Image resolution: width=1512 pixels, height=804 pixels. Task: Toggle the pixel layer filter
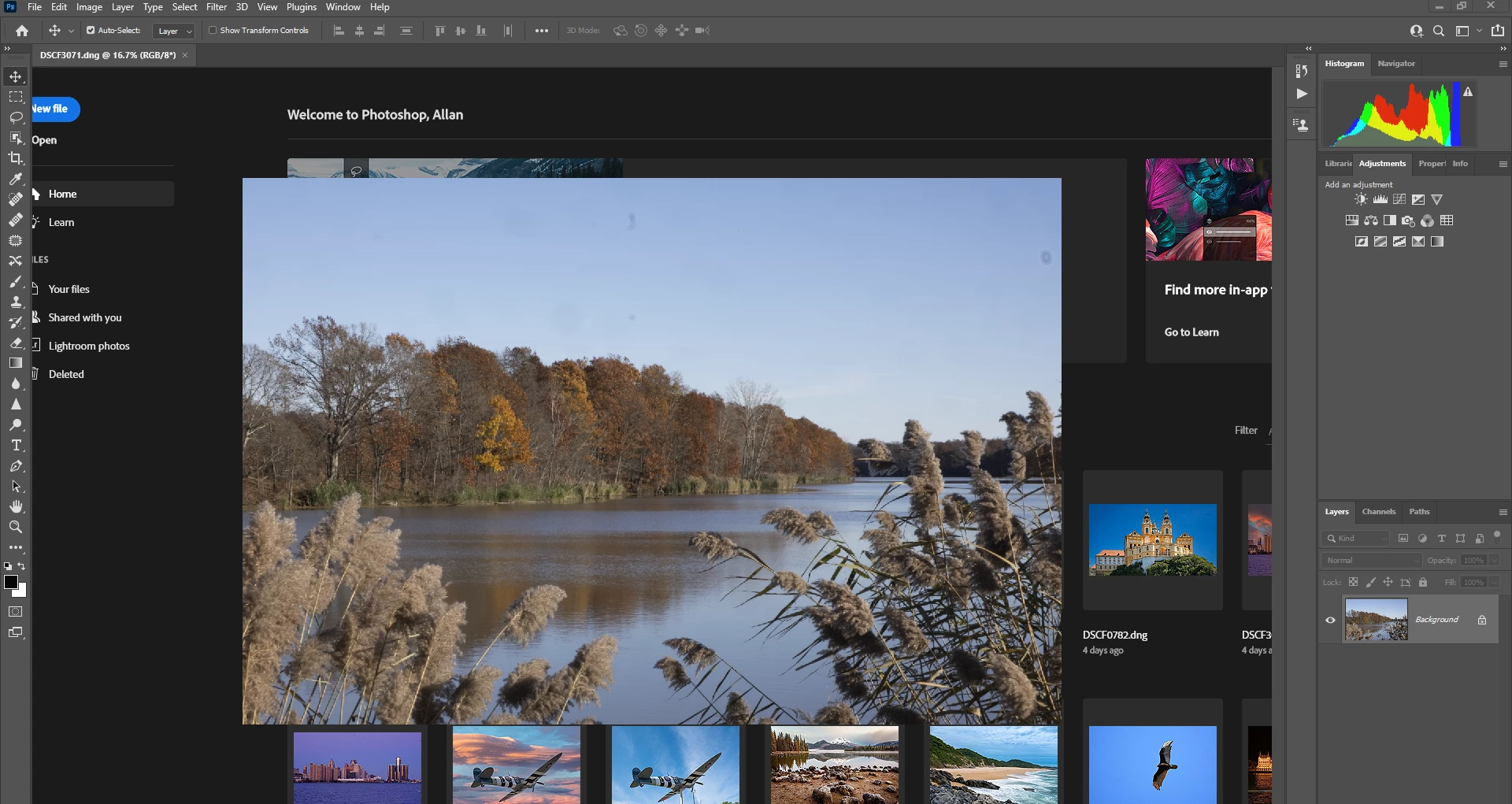[1403, 539]
